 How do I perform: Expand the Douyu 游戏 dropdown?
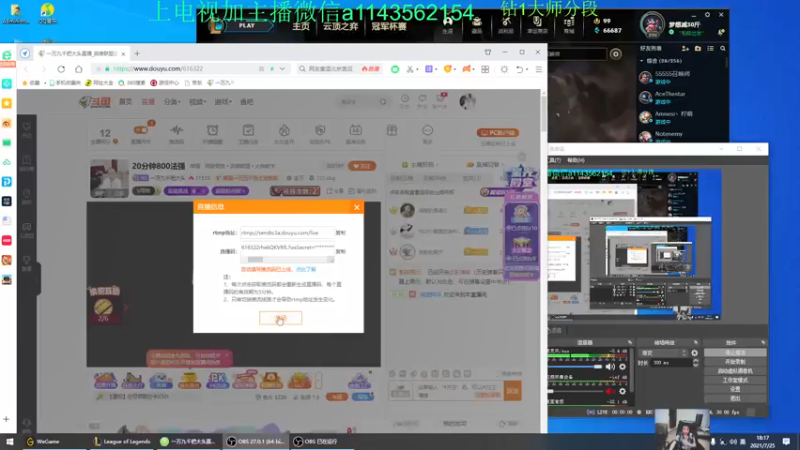(223, 102)
